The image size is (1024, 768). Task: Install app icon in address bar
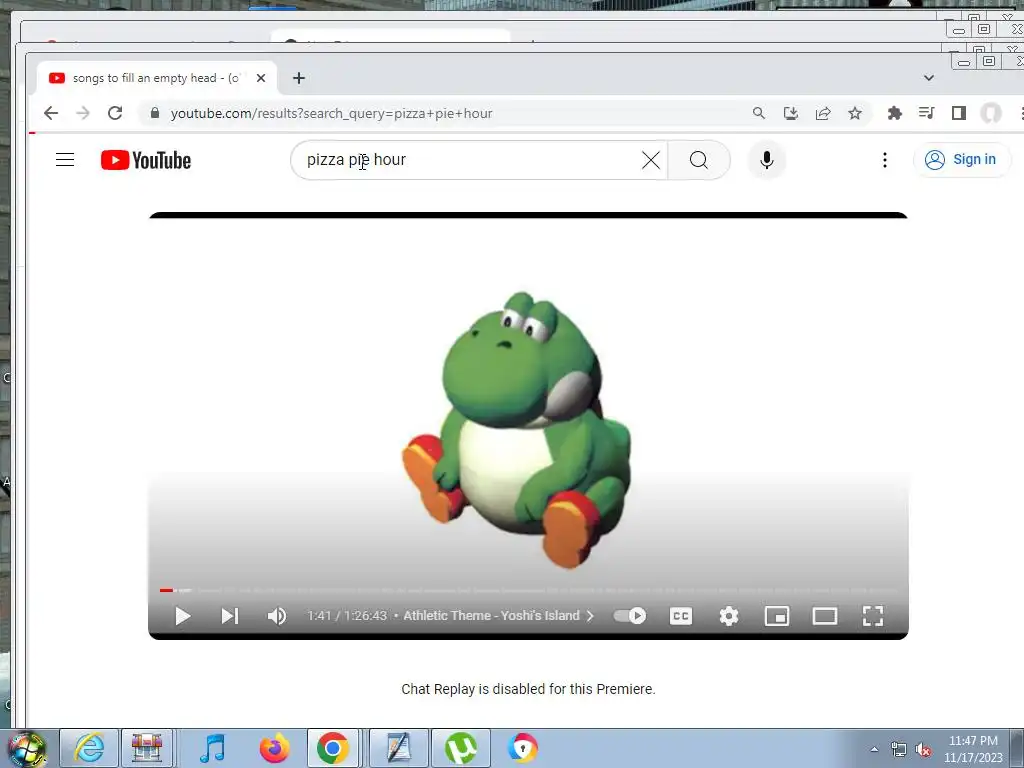790,113
